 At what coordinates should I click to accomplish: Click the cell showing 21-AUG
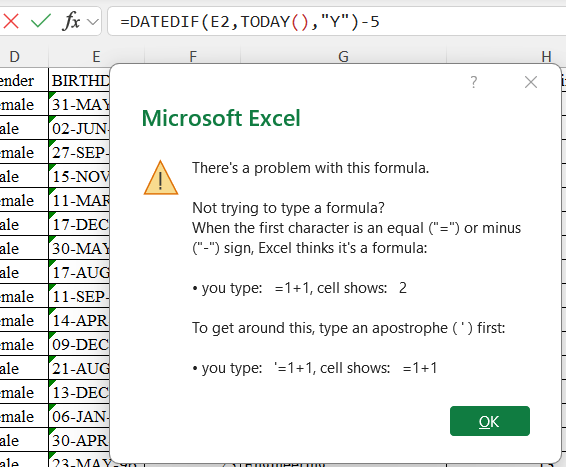(x=79, y=368)
